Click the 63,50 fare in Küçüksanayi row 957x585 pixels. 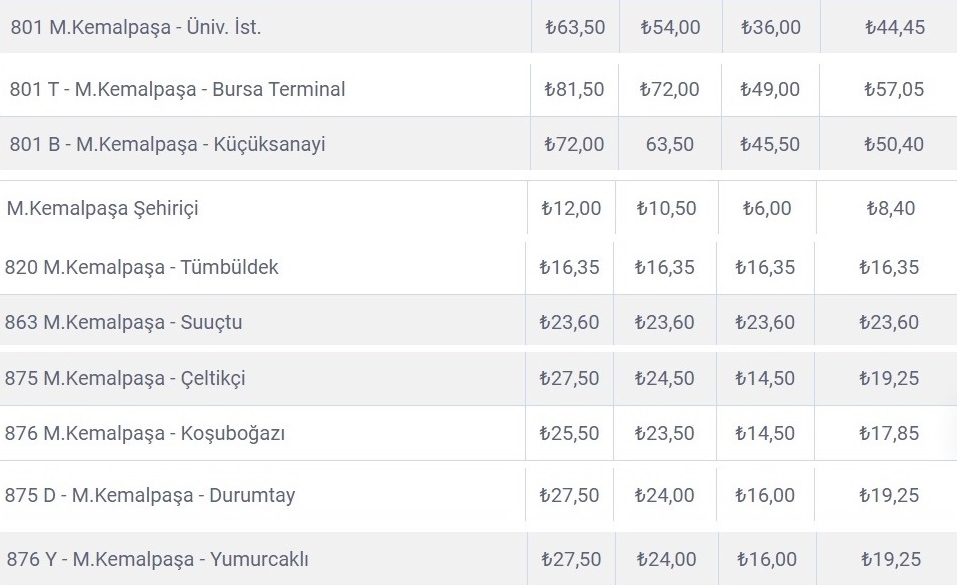click(670, 144)
